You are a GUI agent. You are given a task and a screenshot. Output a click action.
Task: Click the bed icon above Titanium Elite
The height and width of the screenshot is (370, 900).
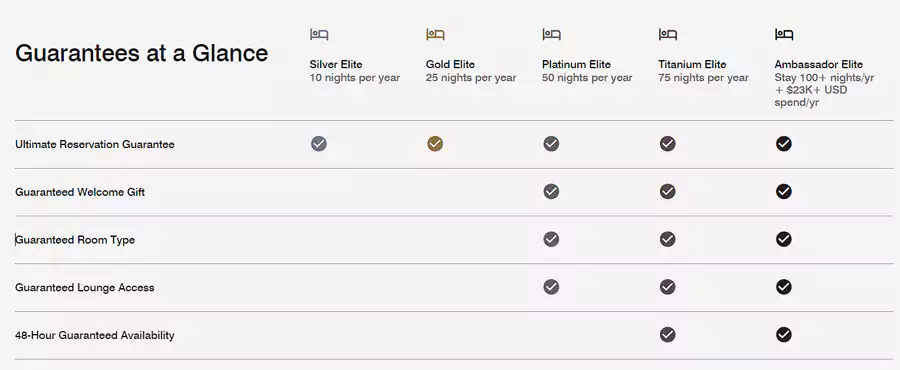[x=668, y=34]
